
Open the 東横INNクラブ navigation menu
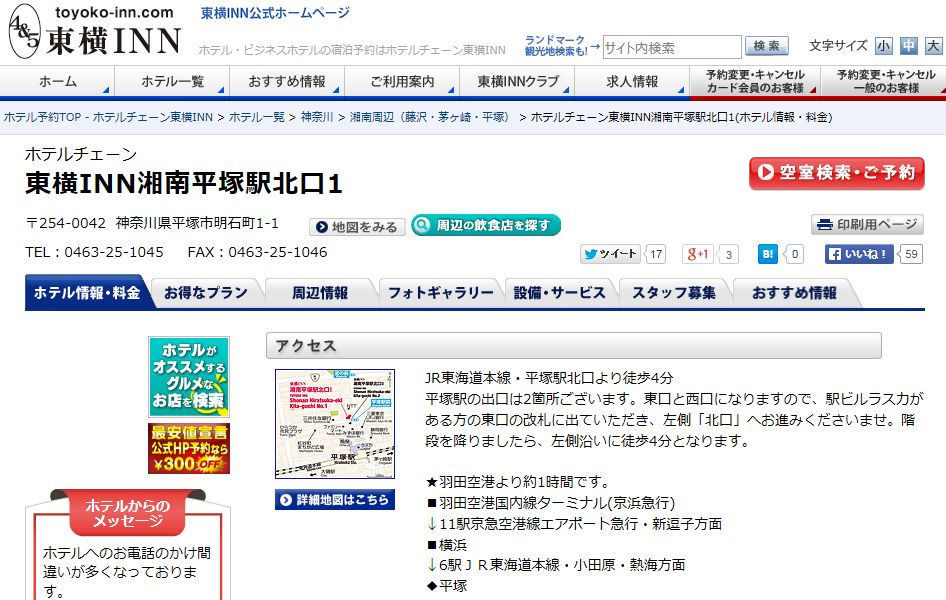coord(517,81)
